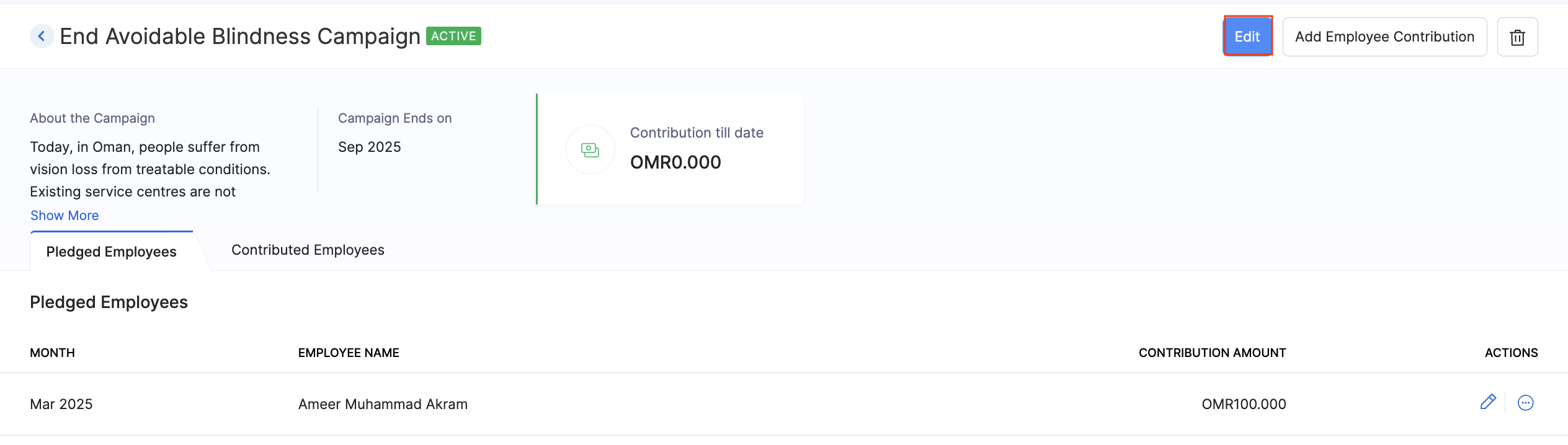Click the Mar 2025 month cell
1568x445 pixels.
point(61,404)
